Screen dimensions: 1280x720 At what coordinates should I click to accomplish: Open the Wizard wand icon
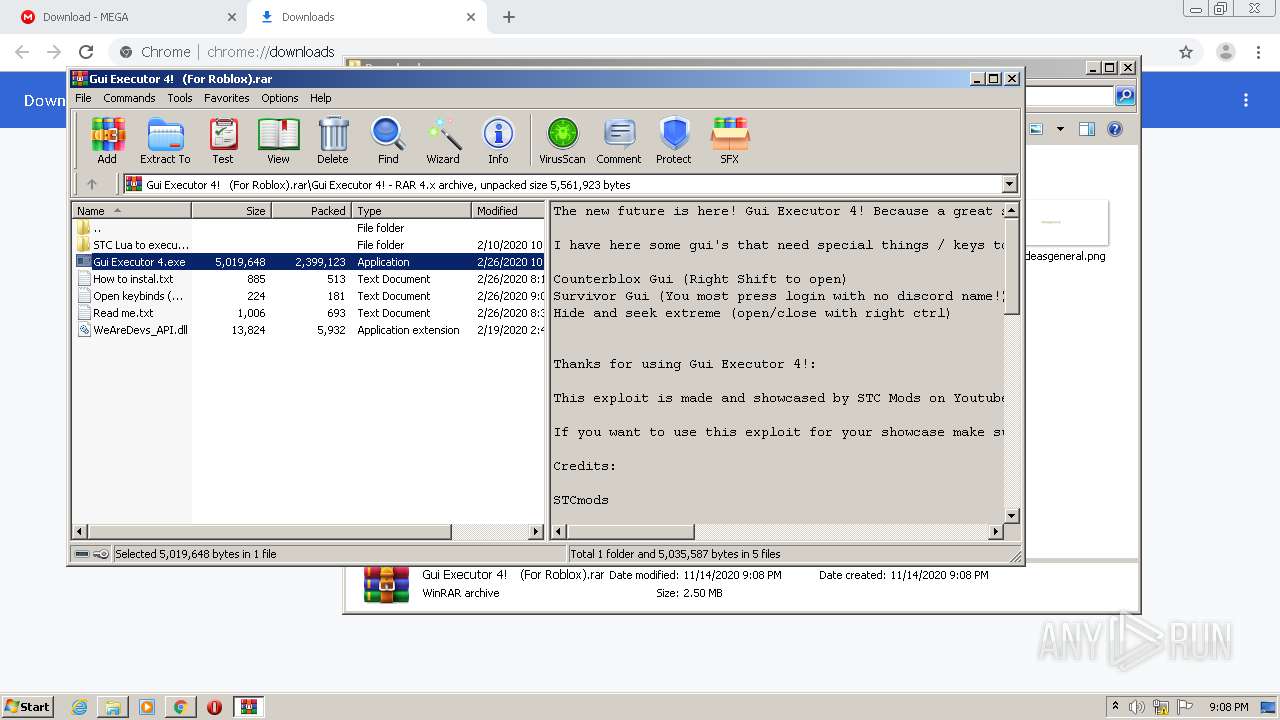click(x=443, y=140)
